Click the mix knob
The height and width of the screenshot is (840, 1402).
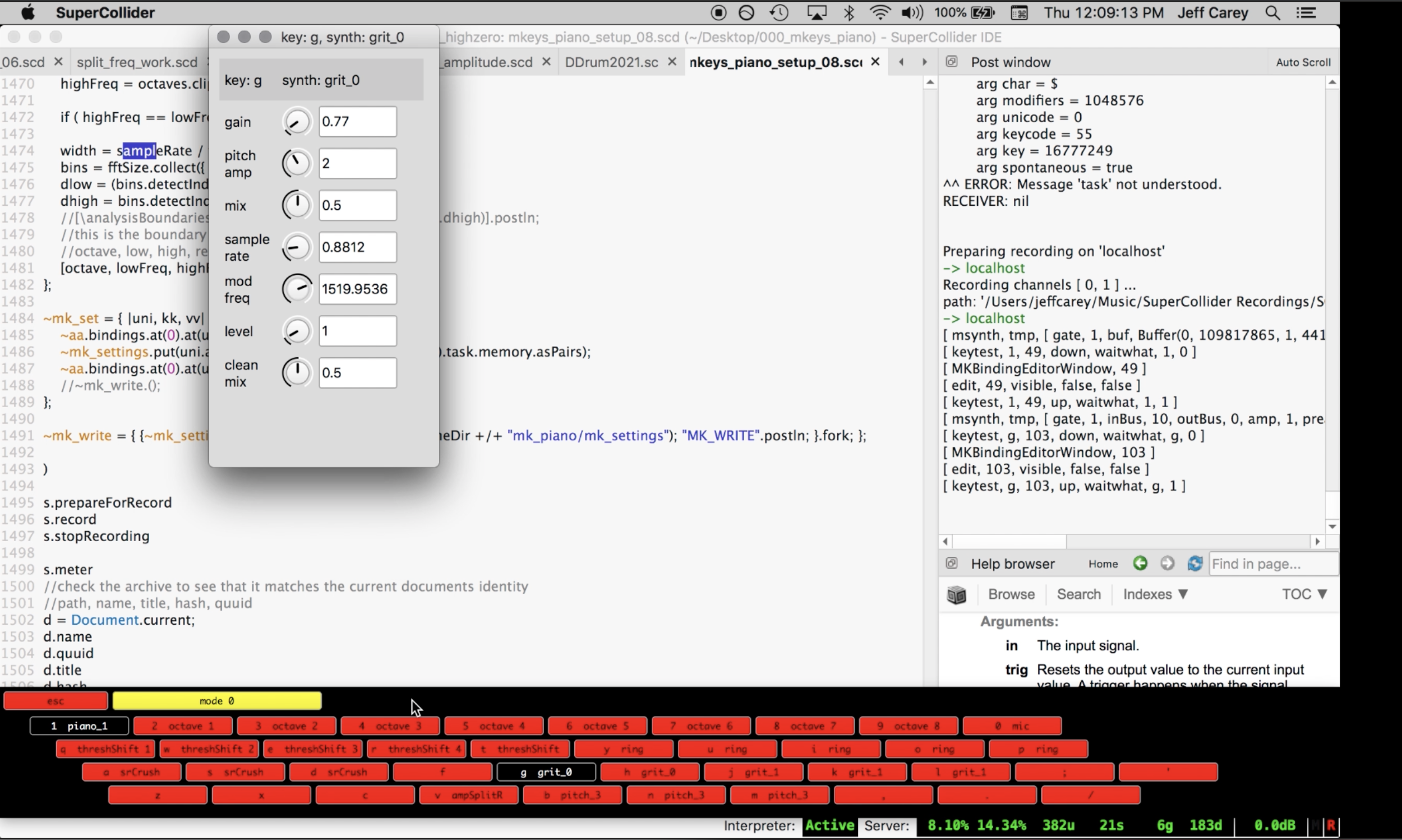[297, 205]
